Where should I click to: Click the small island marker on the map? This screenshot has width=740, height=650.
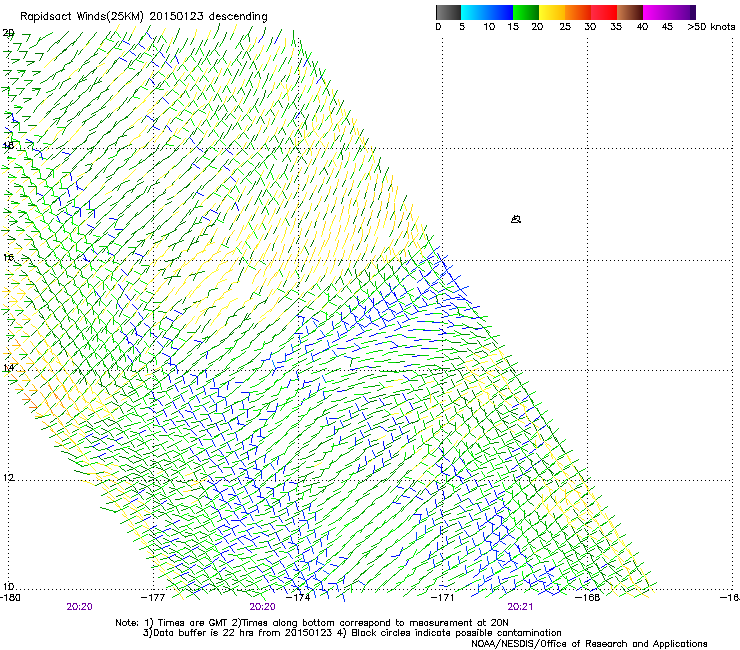pyautogui.click(x=516, y=219)
